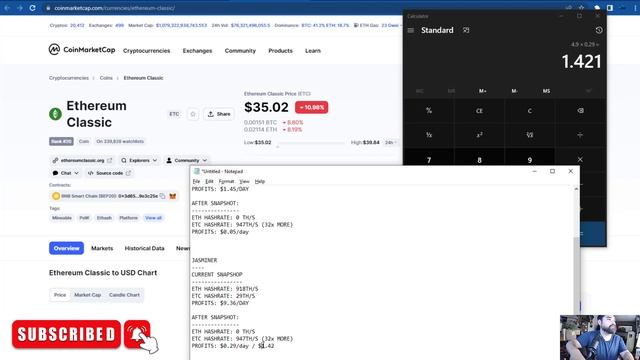Open Notepad File menu
The image size is (640, 360).
196,181
